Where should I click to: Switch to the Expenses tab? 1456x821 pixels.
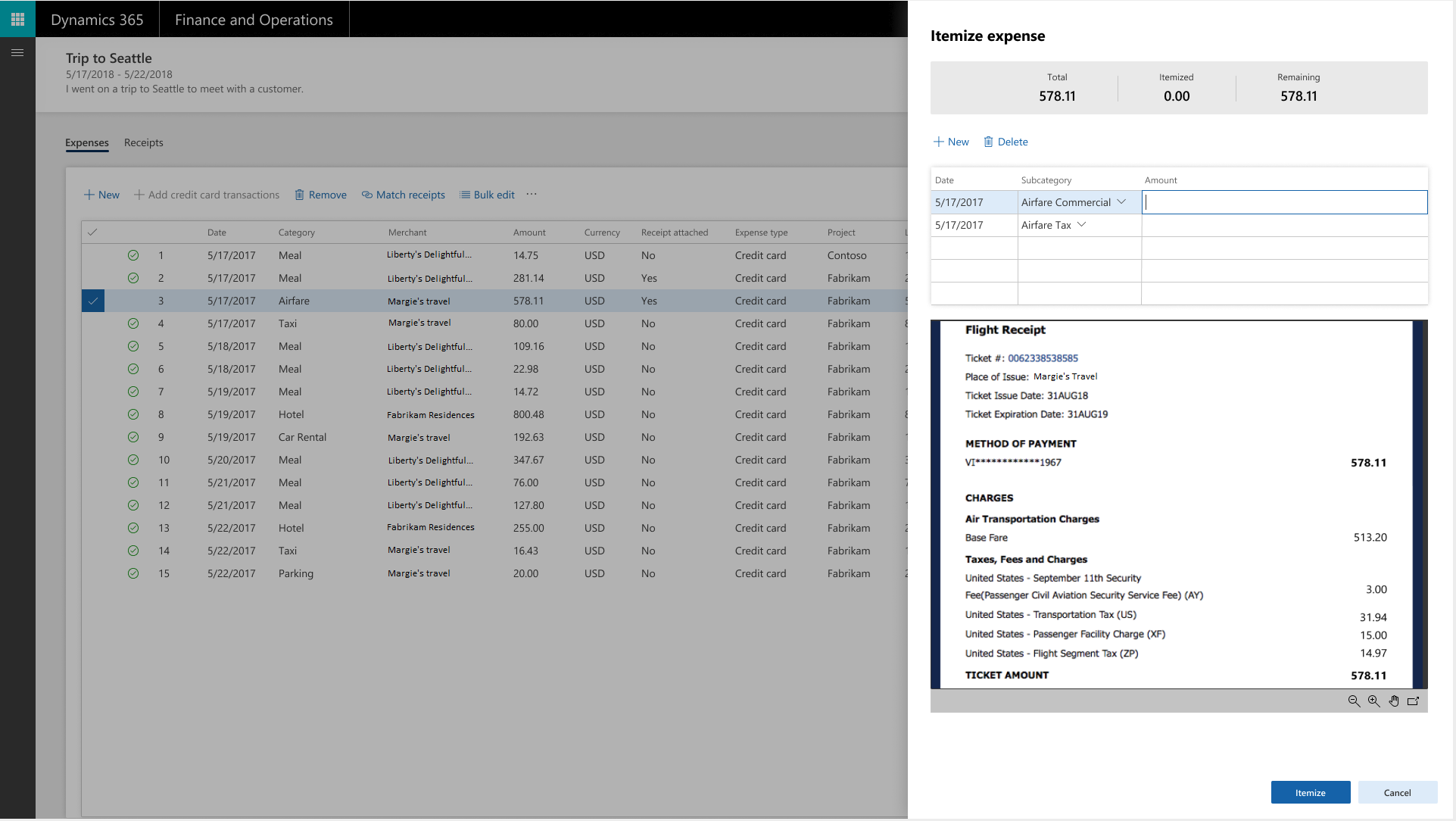(x=86, y=141)
